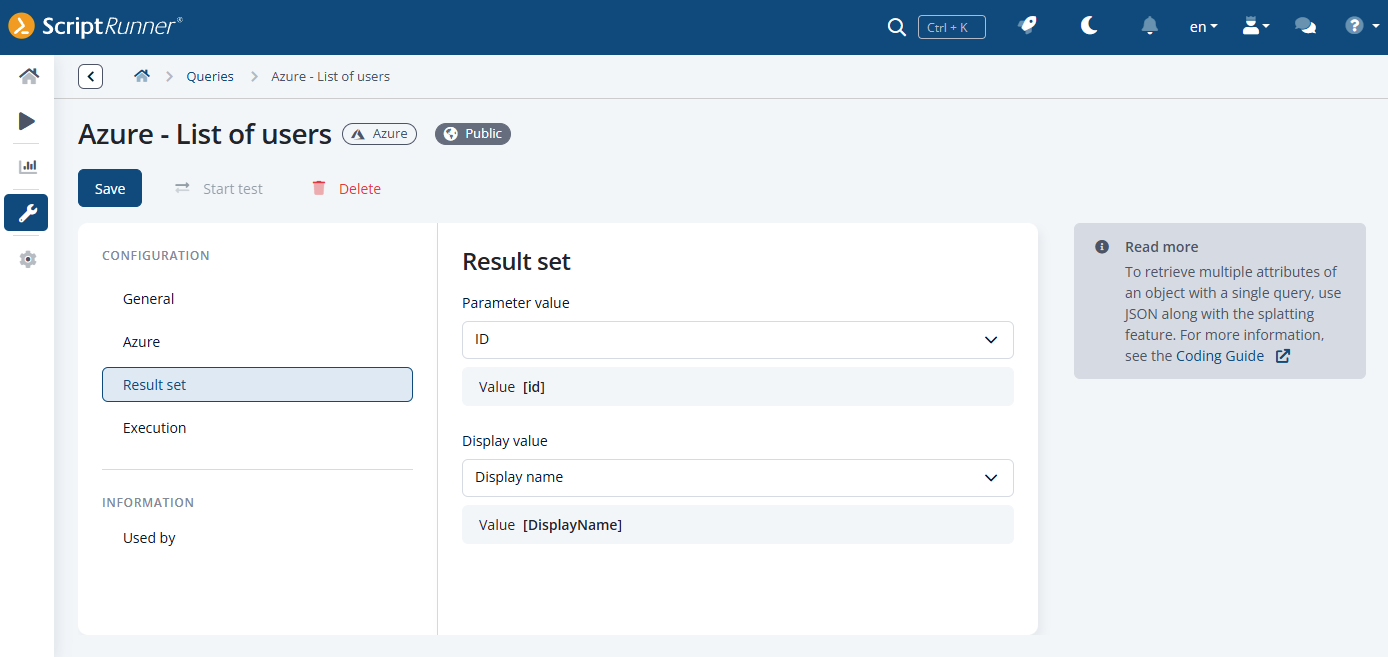This screenshot has width=1388, height=657.
Task: Save the query
Action: (x=110, y=188)
